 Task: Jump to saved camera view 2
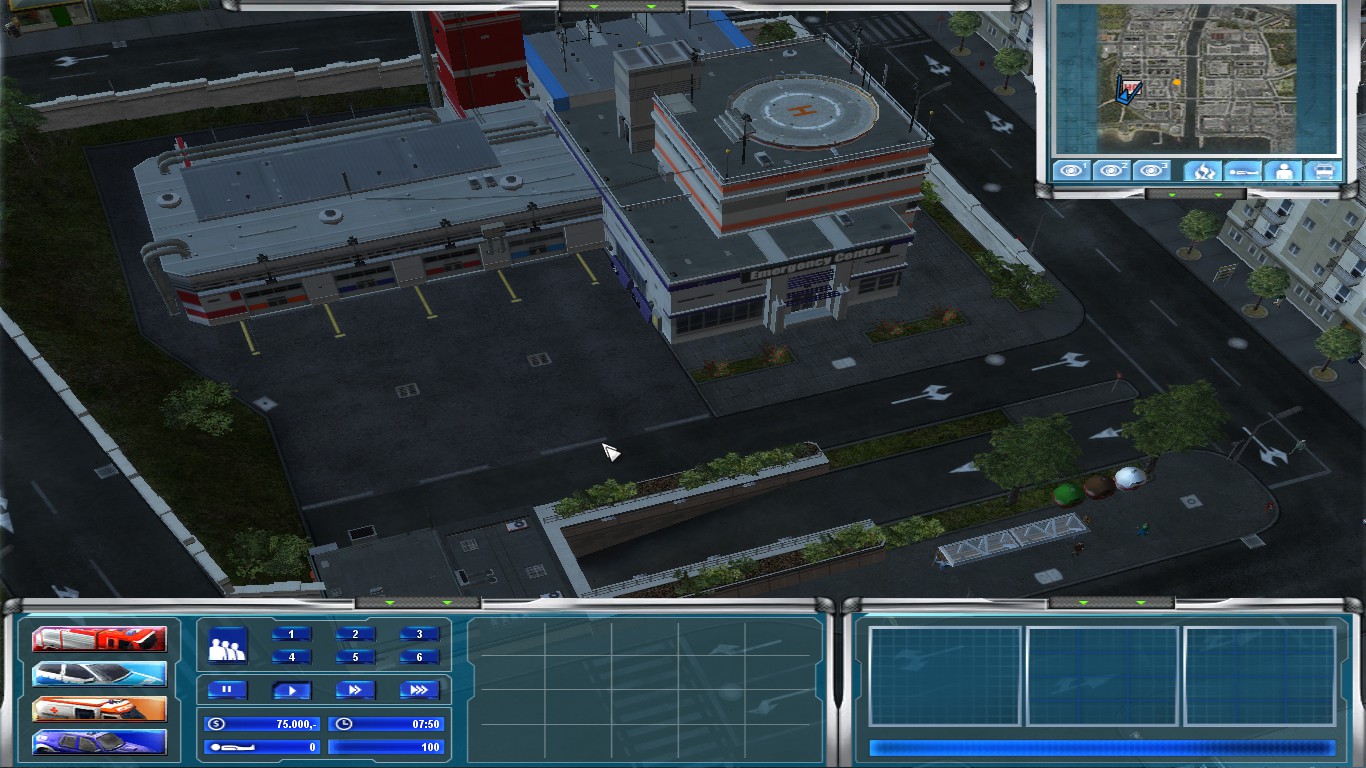pos(1111,170)
